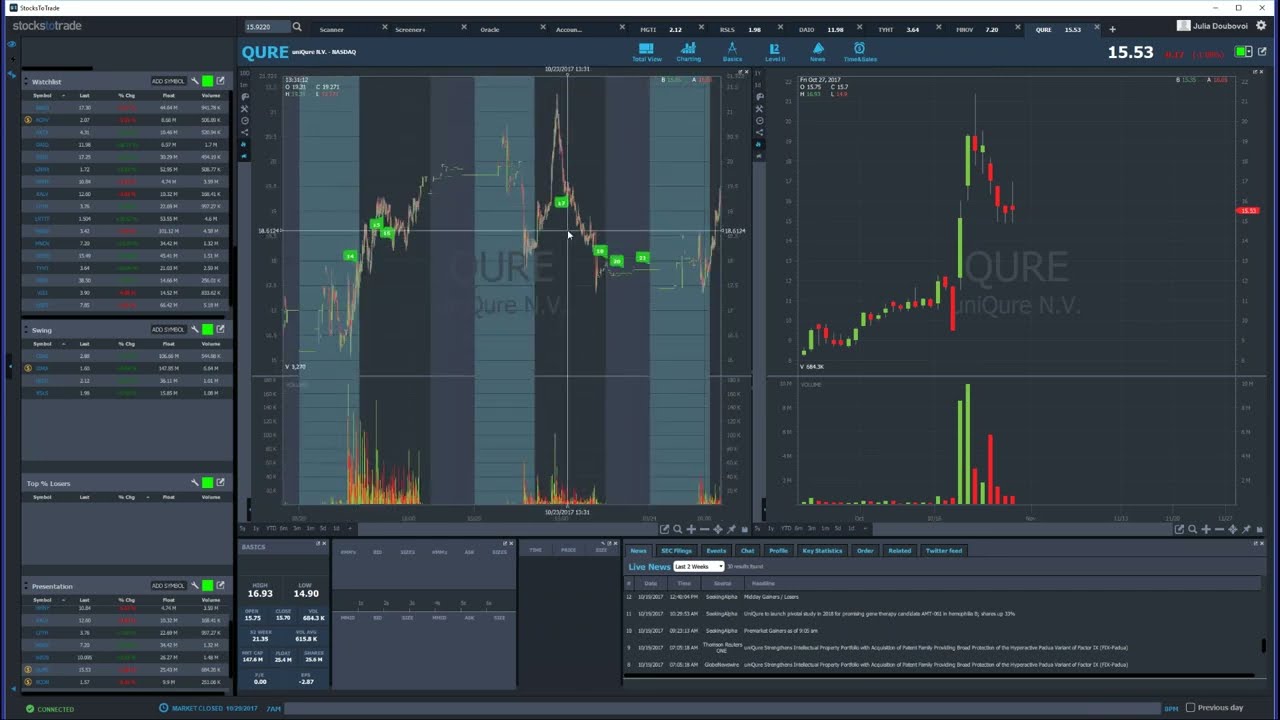The height and width of the screenshot is (720, 1280).
Task: Sort Top % Losers by % Chg
Action: 127,497
